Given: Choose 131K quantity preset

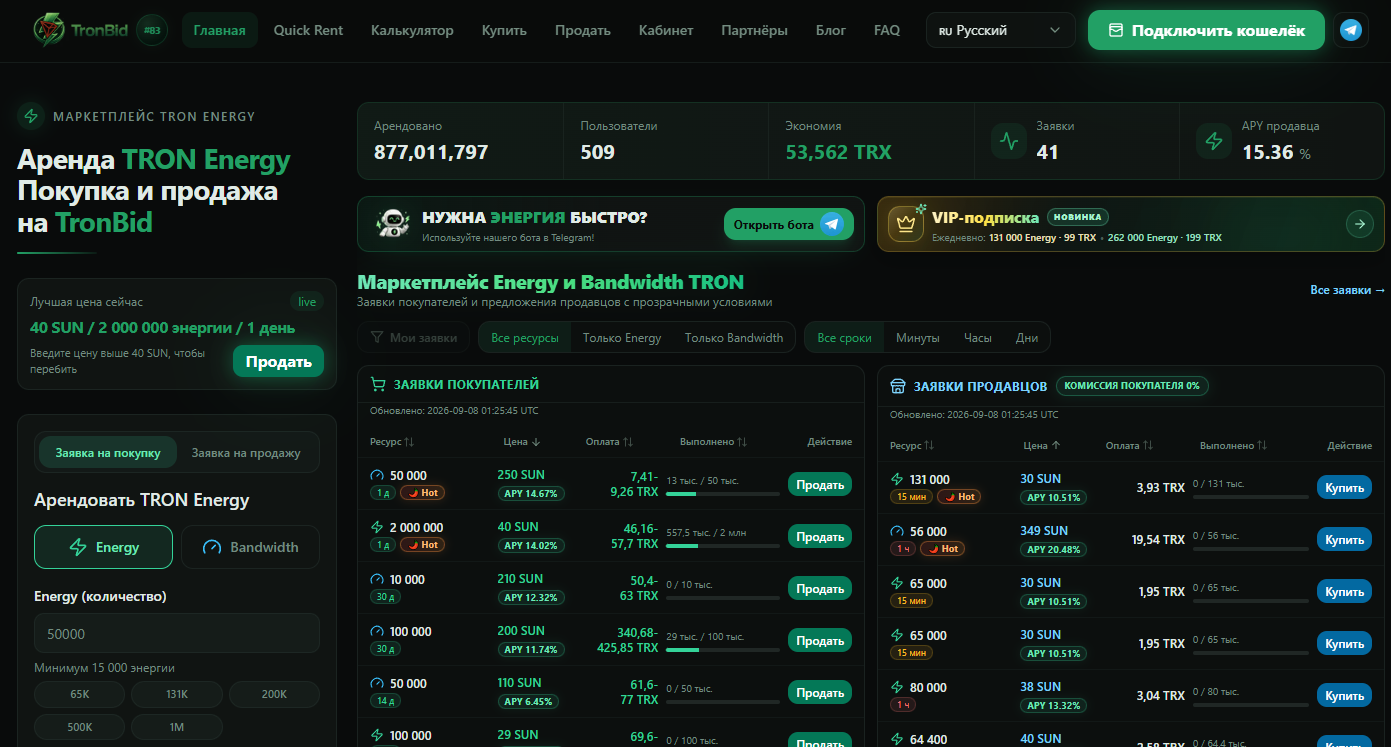Looking at the screenshot, I should coord(177,694).
